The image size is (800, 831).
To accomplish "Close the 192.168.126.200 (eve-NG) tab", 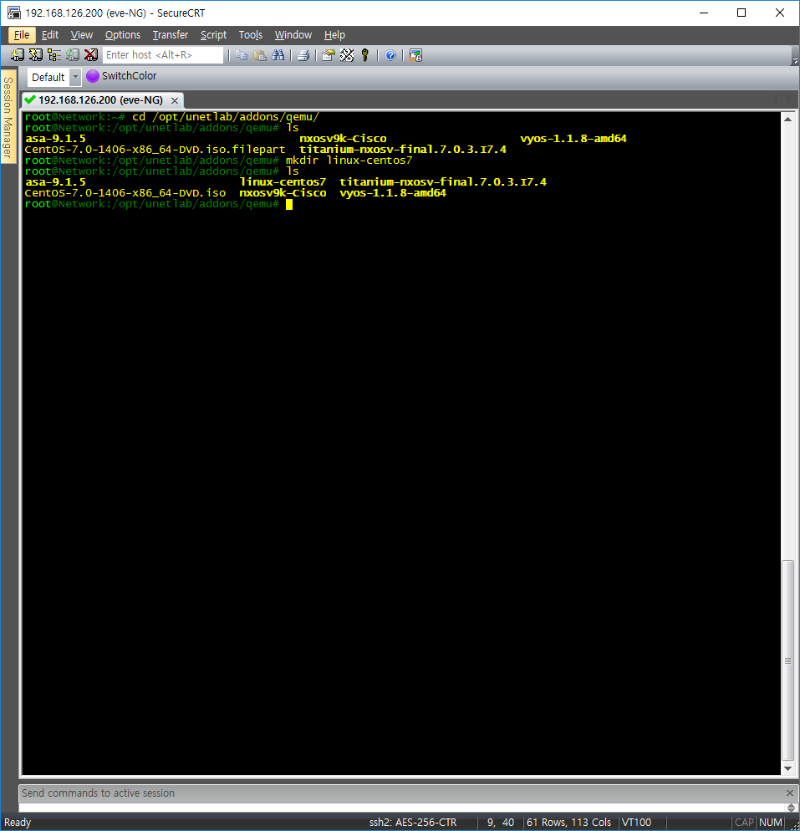I will tap(174, 100).
